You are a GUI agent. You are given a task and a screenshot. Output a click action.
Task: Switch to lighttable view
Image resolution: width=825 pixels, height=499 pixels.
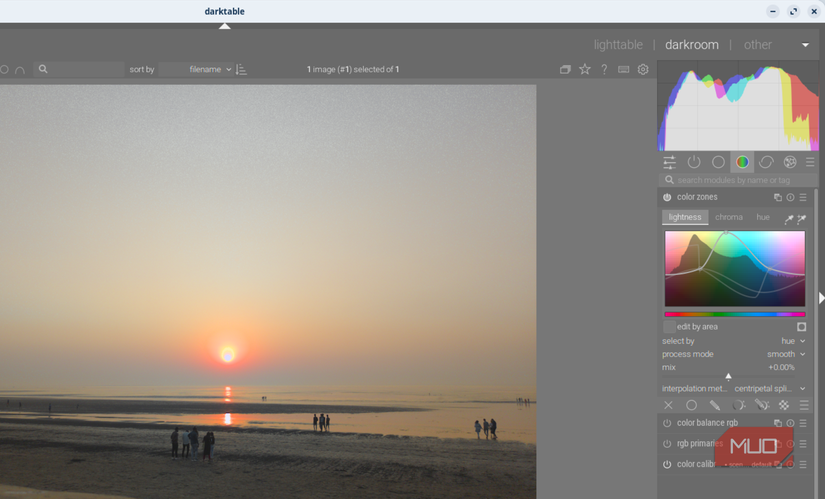pos(618,45)
